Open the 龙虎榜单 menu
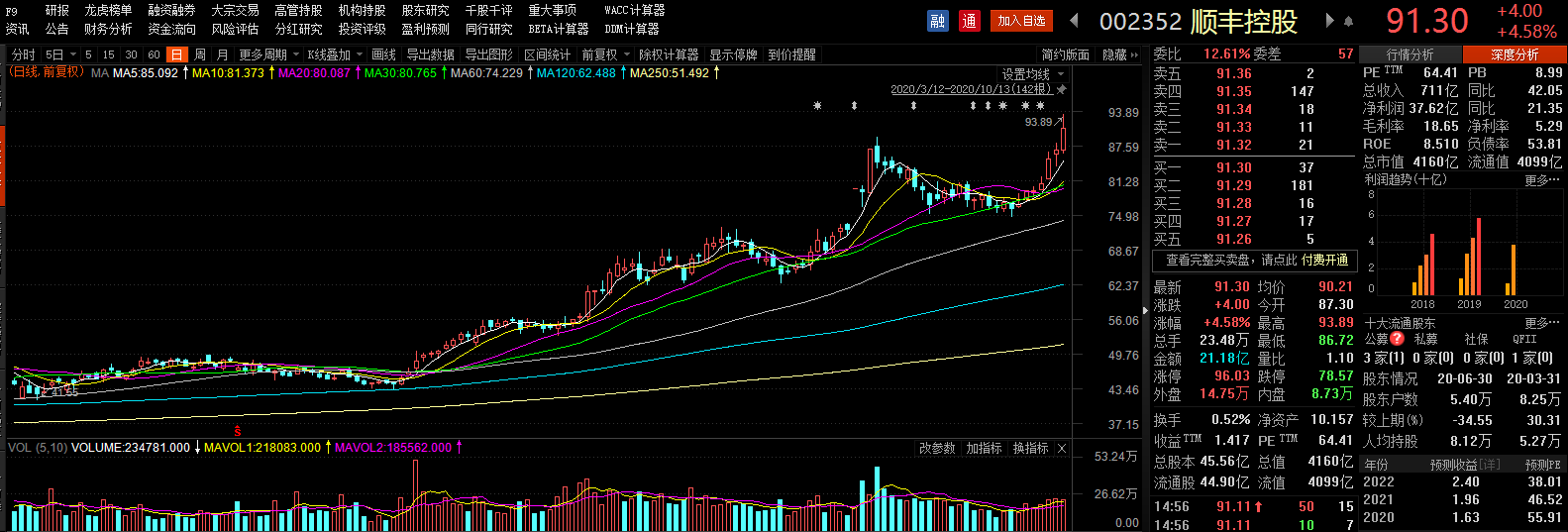The image size is (1568, 532). 108,10
